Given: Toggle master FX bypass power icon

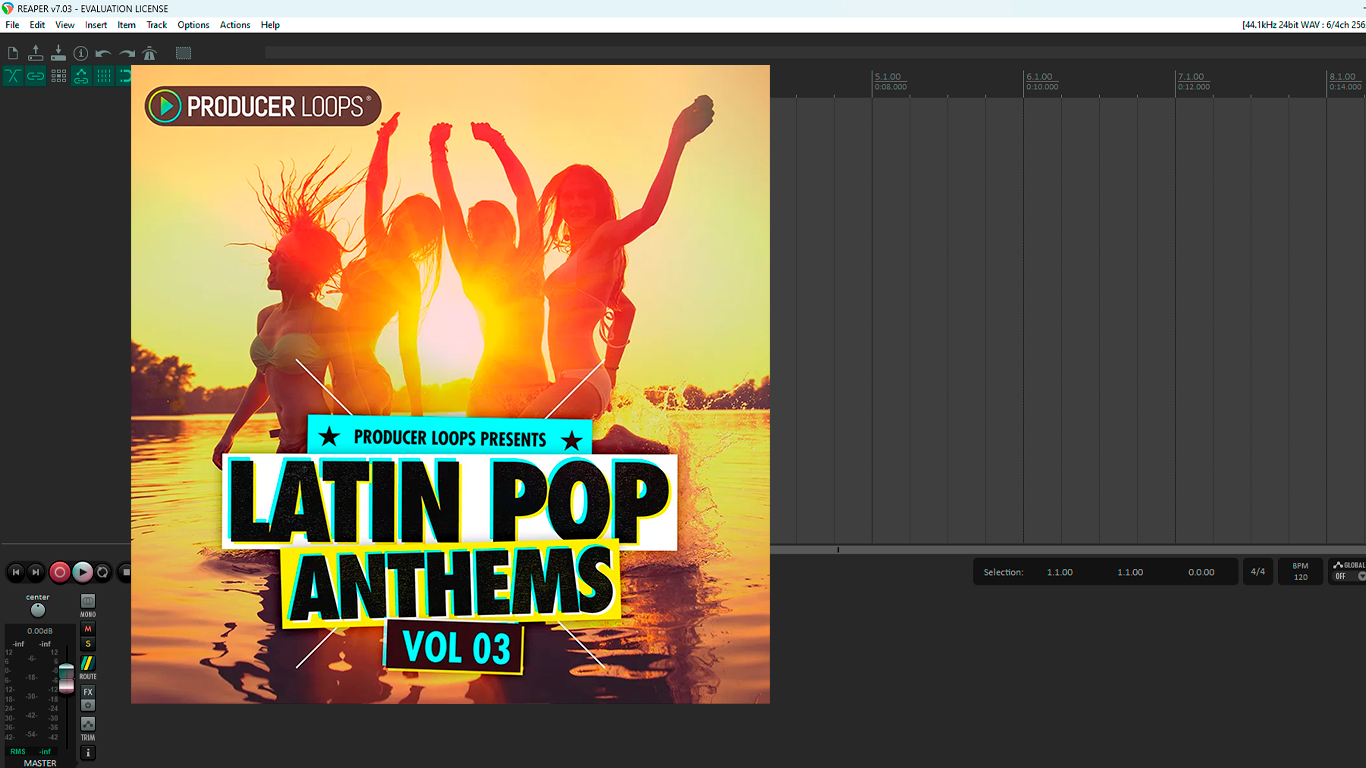Looking at the screenshot, I should coord(88,705).
